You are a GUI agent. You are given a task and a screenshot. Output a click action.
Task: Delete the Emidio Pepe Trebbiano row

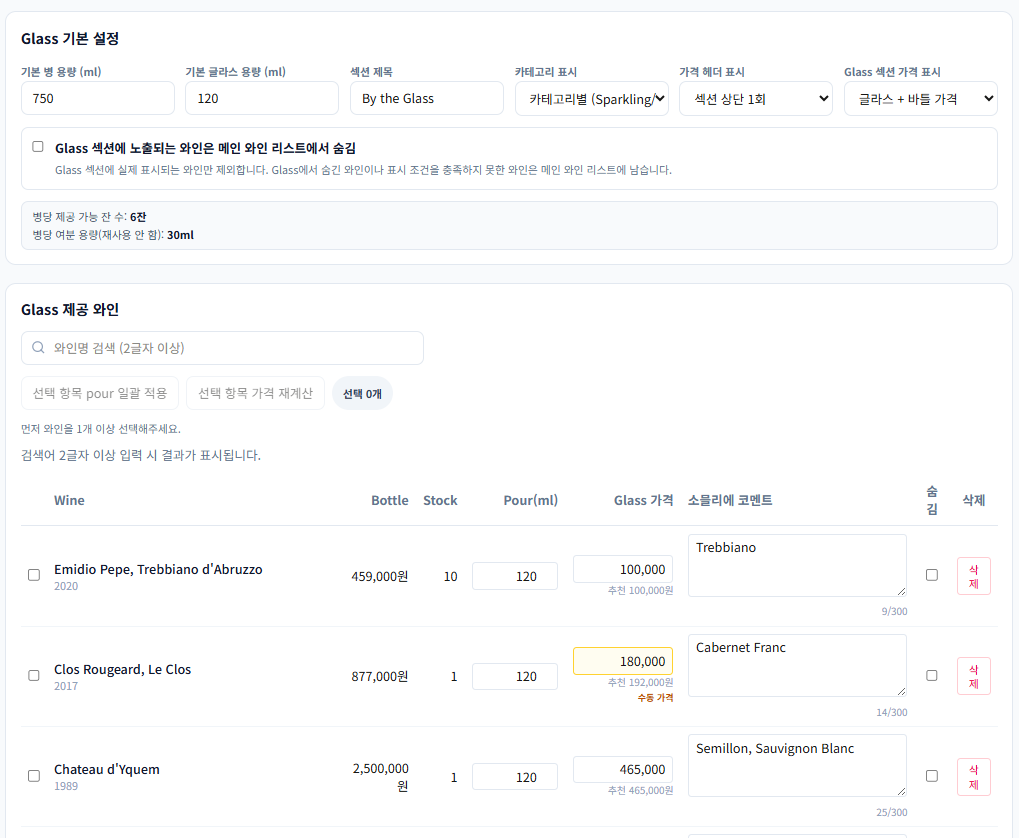[x=974, y=576]
